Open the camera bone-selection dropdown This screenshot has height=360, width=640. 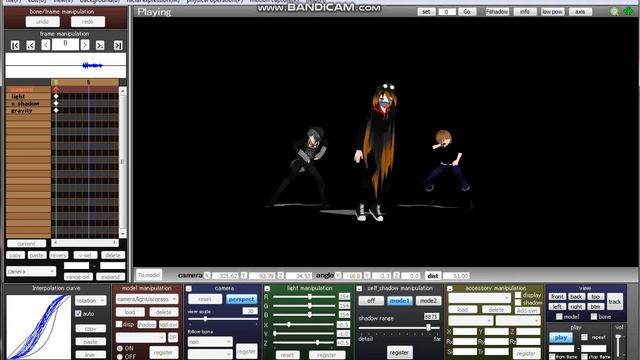coord(31,271)
